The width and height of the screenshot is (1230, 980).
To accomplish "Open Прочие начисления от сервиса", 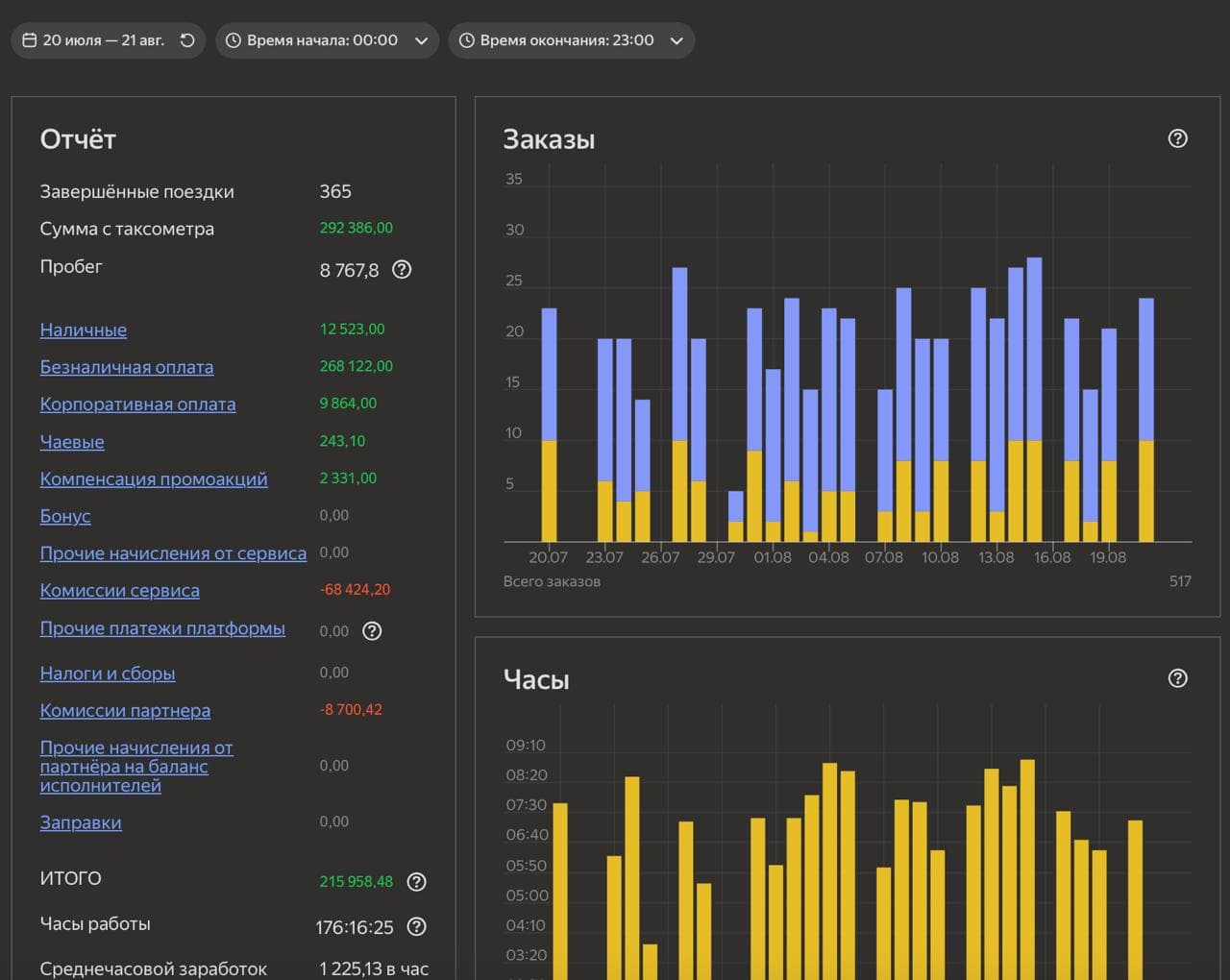I will click(x=173, y=553).
